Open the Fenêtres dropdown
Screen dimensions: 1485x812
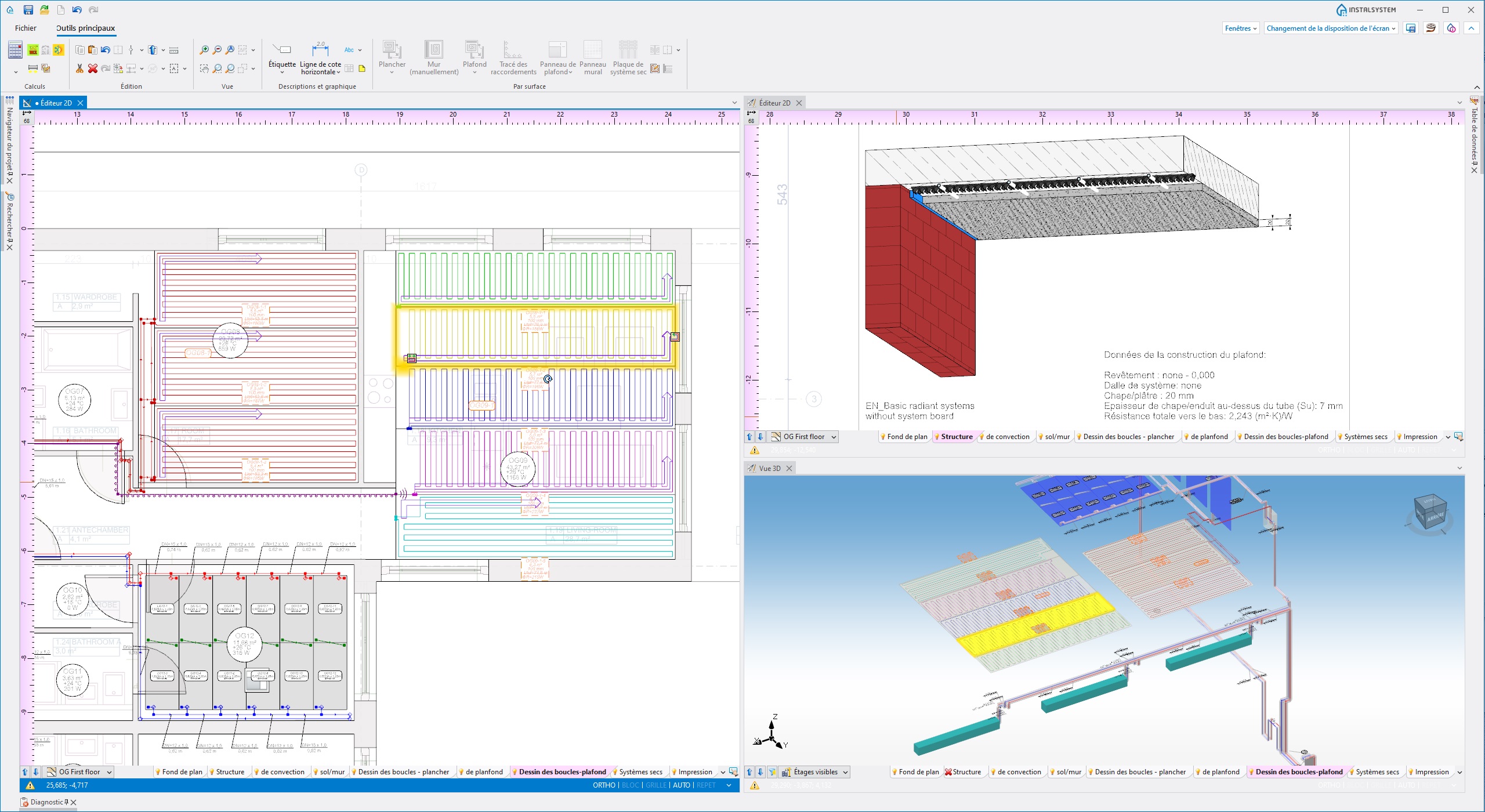point(1240,28)
